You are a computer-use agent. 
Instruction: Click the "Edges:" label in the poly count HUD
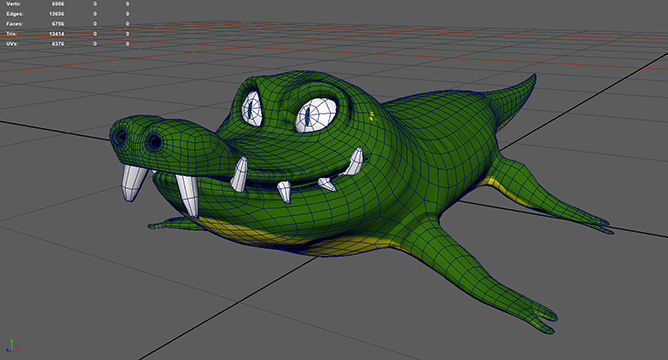click(14, 14)
